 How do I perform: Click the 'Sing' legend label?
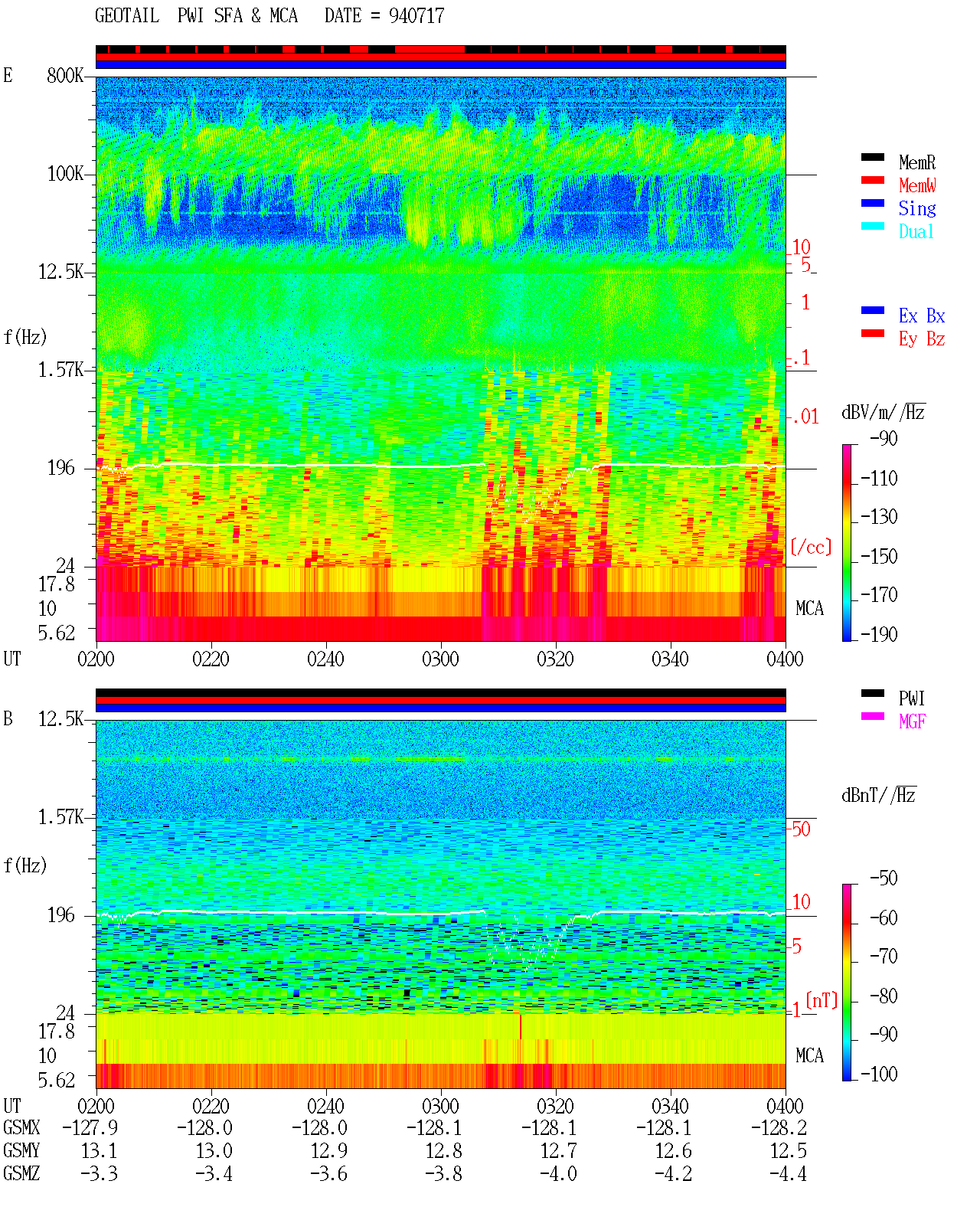[917, 208]
